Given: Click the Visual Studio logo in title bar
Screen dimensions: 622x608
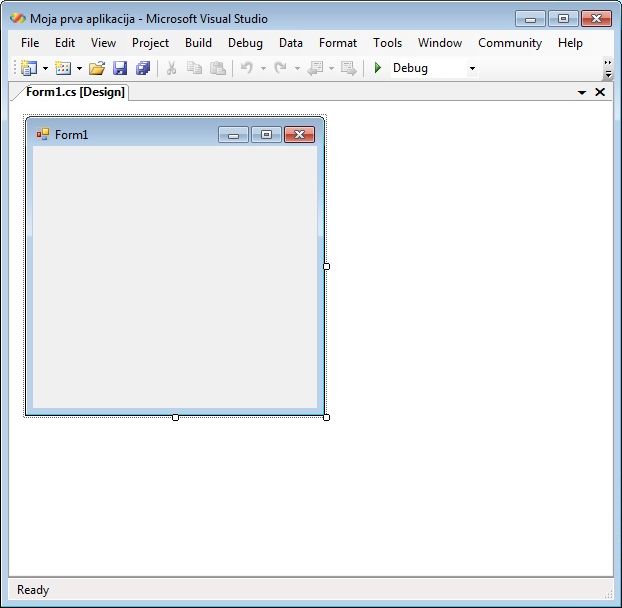Looking at the screenshot, I should tap(18, 18).
